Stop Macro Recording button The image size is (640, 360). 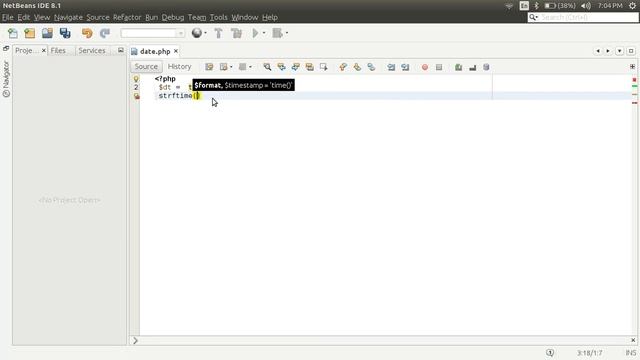(x=439, y=67)
